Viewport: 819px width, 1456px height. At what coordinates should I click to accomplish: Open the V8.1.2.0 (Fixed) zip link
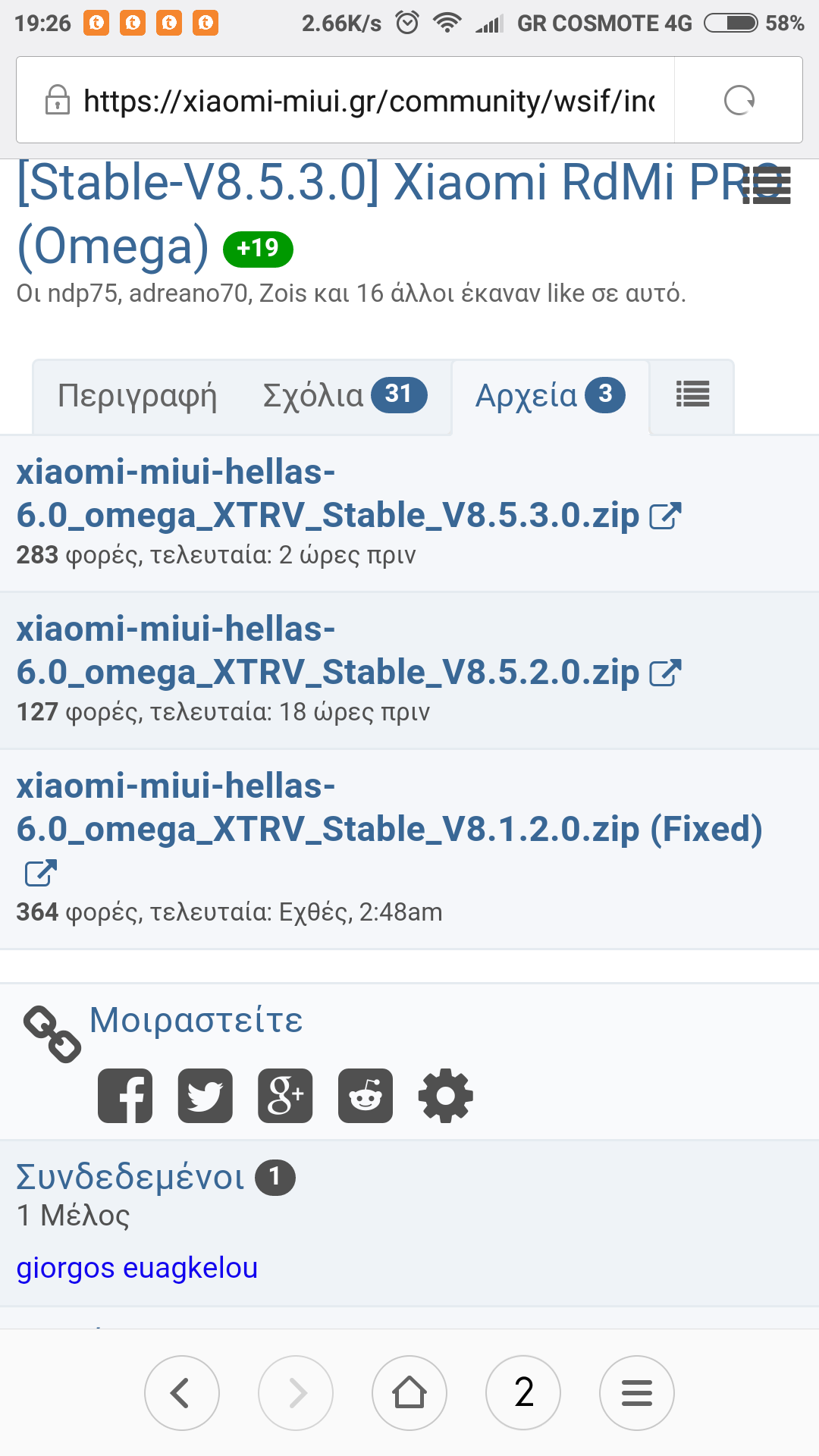[x=388, y=808]
